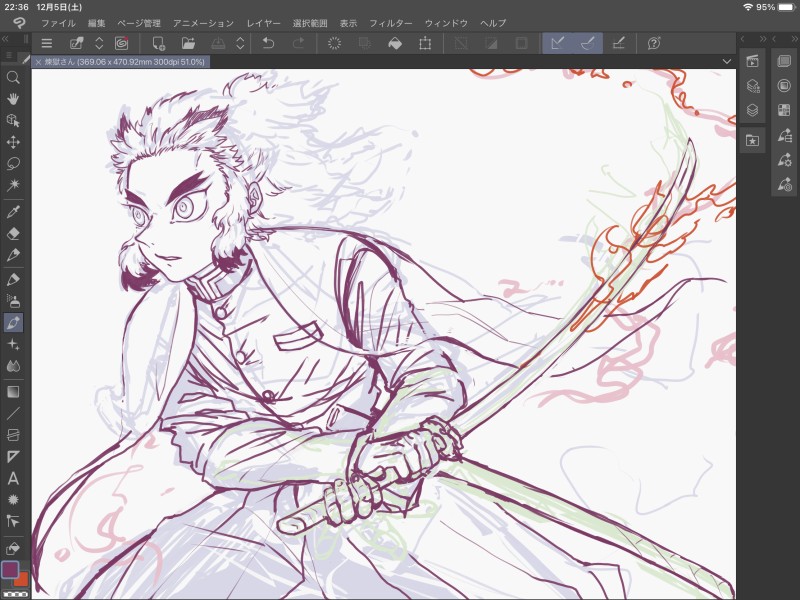The height and width of the screenshot is (600, 800).
Task: Open the ページ管理 menu
Action: point(139,23)
